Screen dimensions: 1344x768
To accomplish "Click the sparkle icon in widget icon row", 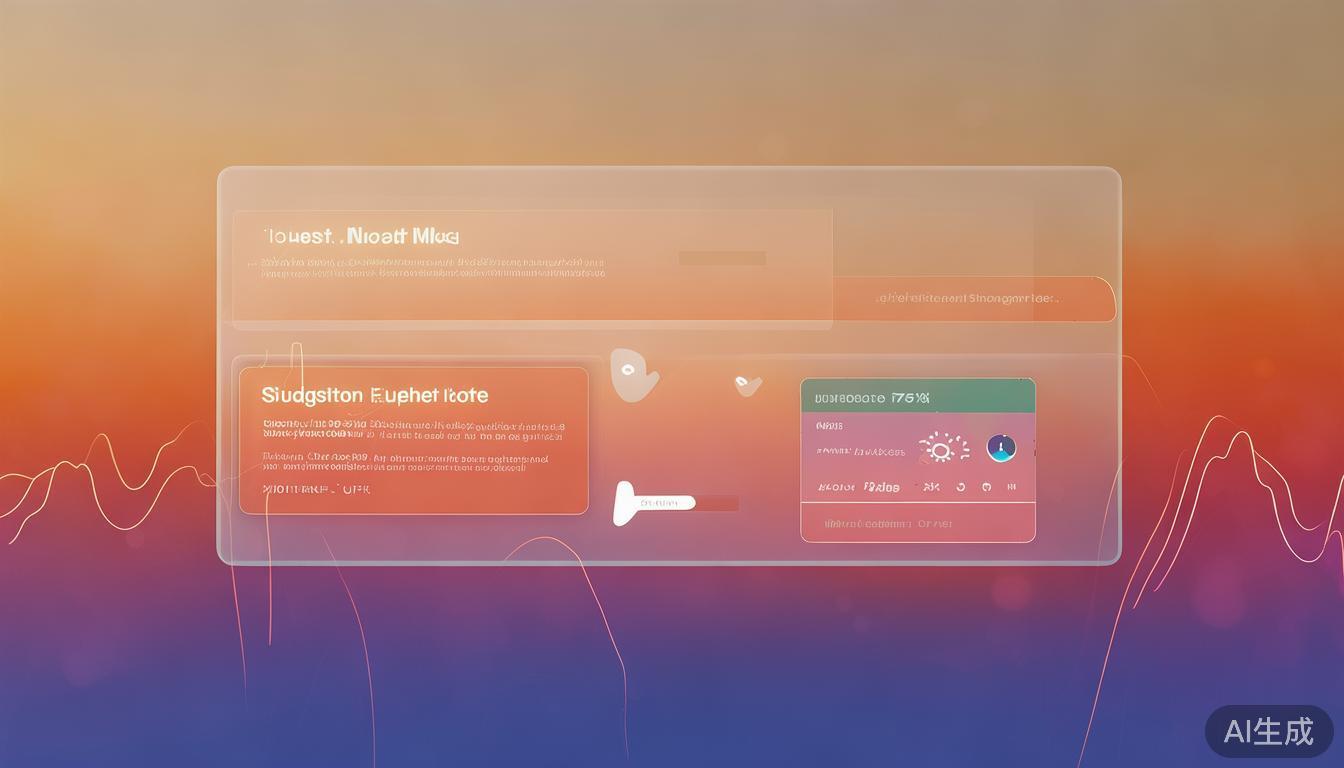I will [x=931, y=487].
